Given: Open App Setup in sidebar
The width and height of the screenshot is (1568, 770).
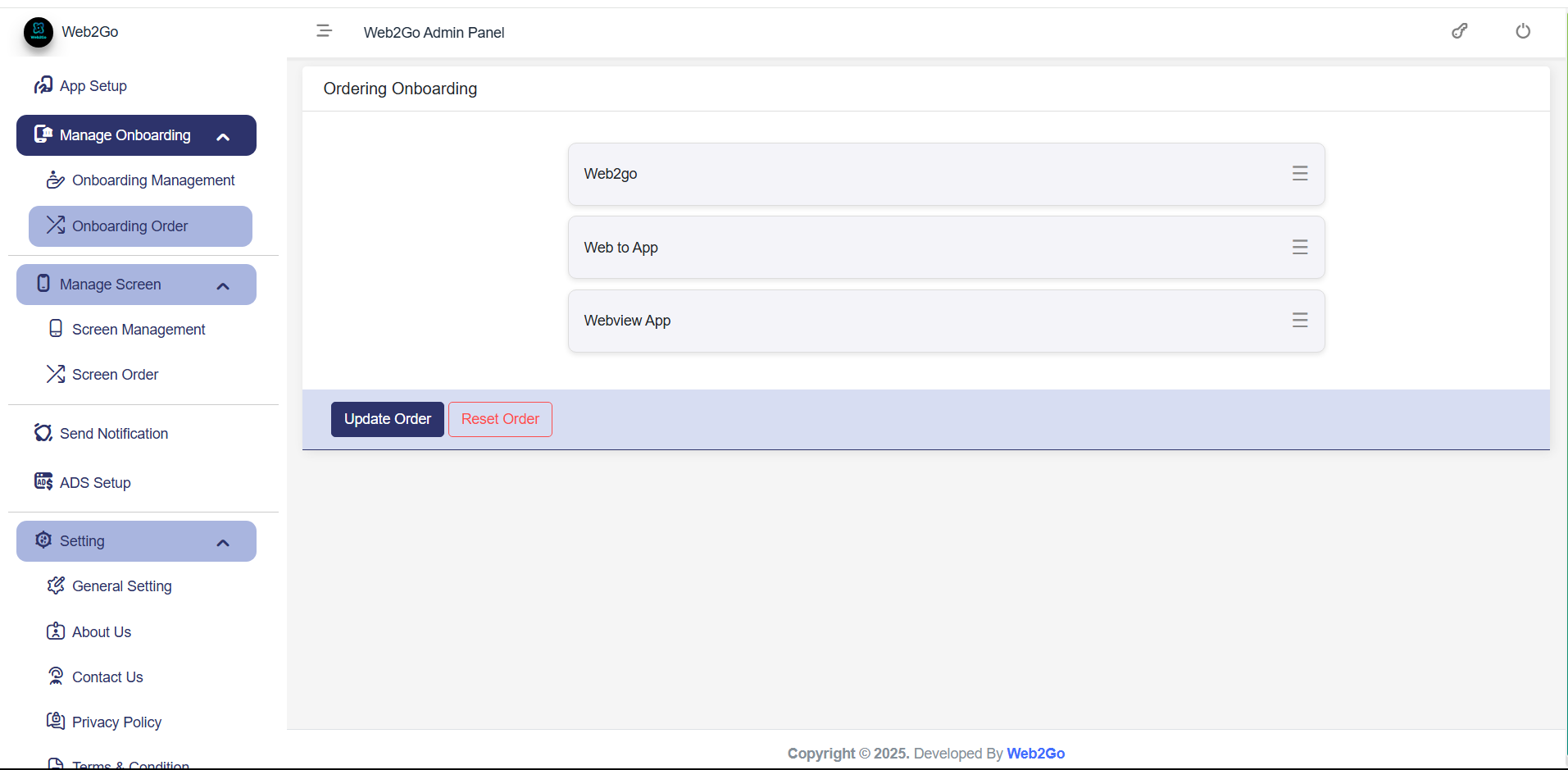Looking at the screenshot, I should click(x=93, y=86).
